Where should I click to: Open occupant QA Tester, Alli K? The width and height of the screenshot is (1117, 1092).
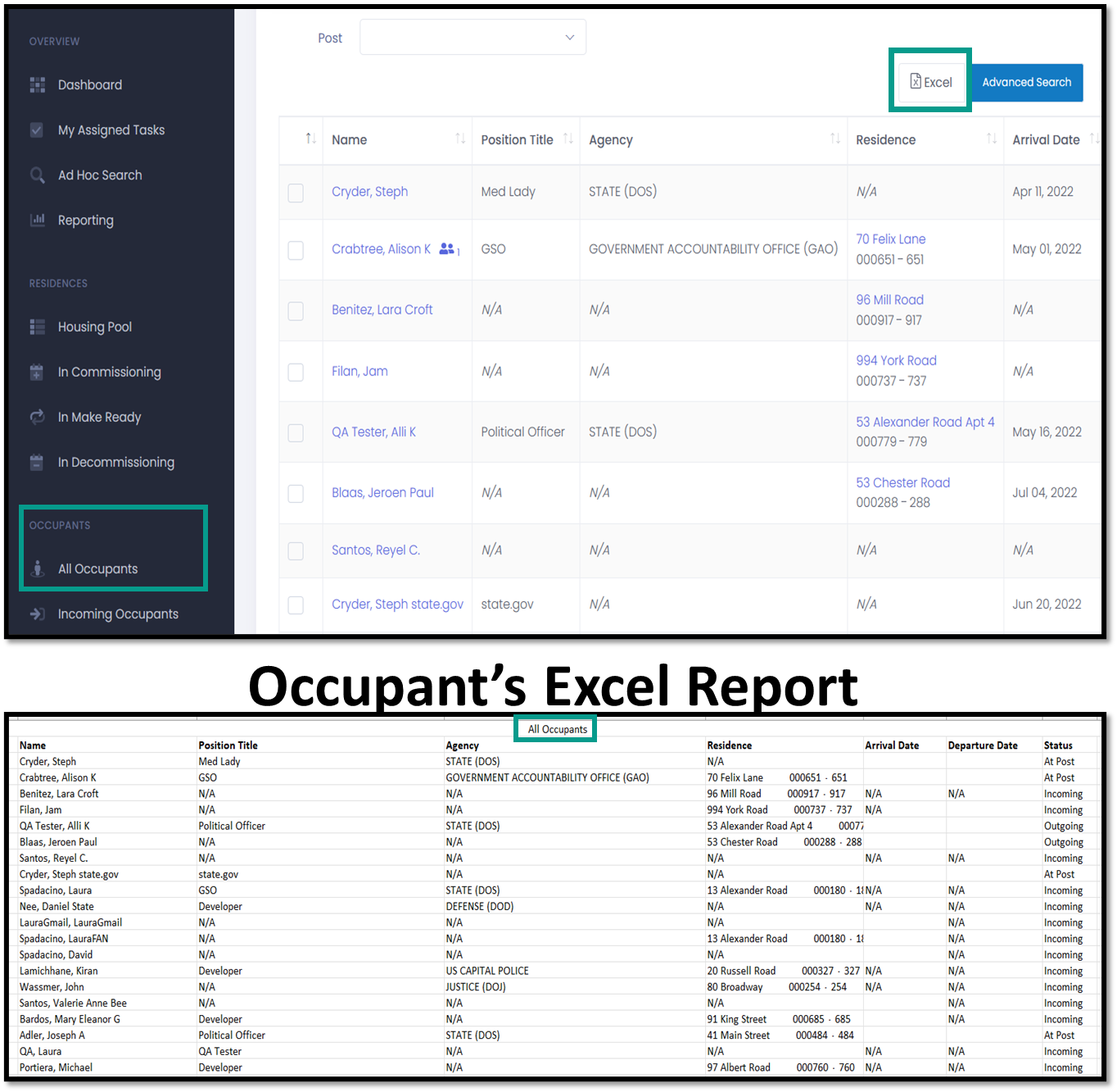(373, 431)
